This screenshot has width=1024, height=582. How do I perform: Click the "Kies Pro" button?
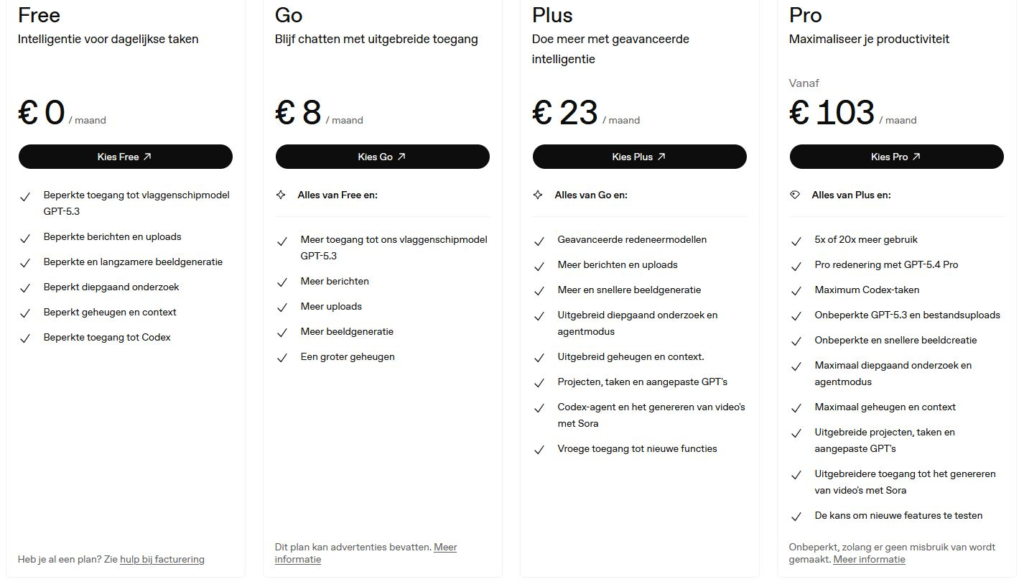896,157
